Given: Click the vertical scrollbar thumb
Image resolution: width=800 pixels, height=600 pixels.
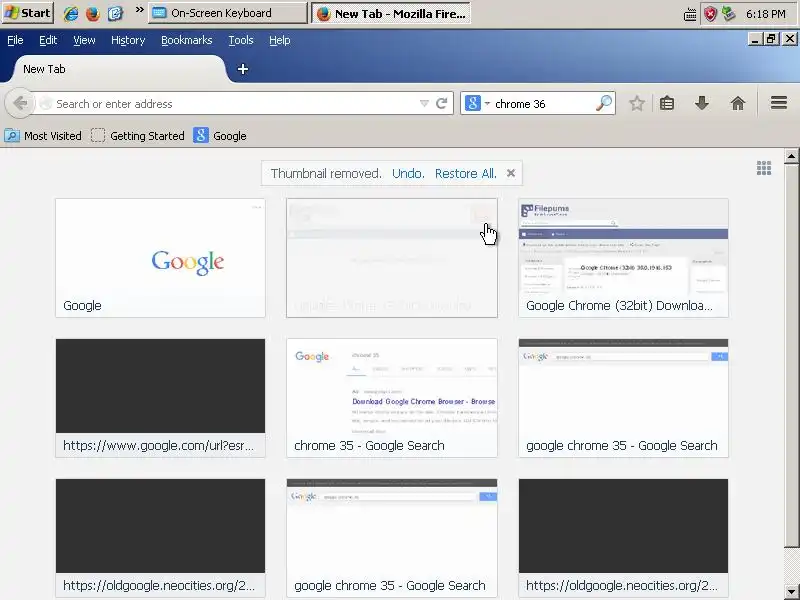Looking at the screenshot, I should tap(791, 355).
